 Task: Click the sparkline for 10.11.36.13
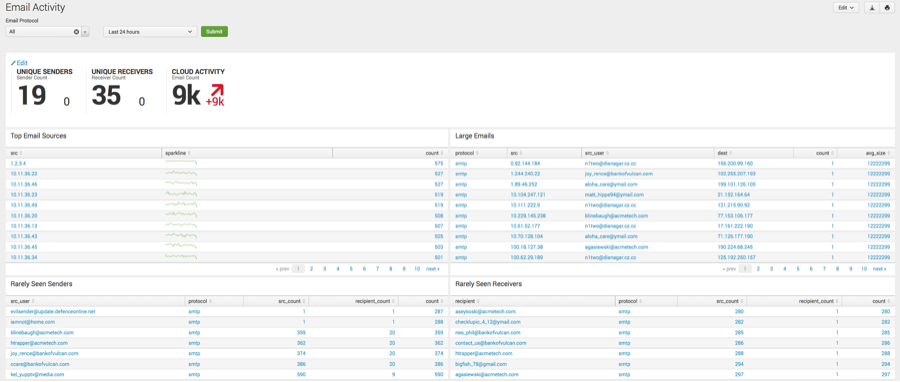pos(181,225)
